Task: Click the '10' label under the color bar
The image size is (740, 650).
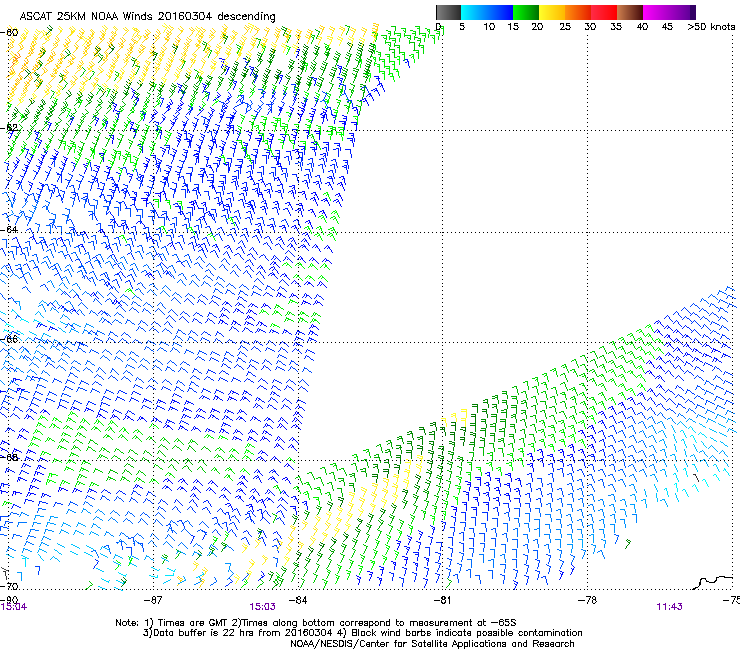Action: pos(489,27)
